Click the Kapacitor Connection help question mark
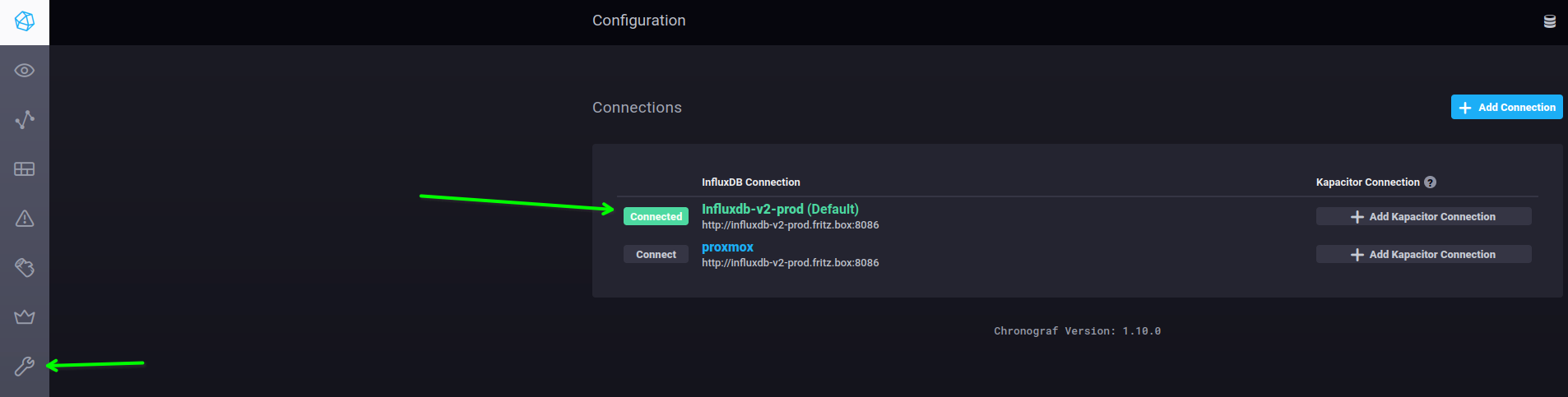1568x397 pixels. [x=1431, y=182]
